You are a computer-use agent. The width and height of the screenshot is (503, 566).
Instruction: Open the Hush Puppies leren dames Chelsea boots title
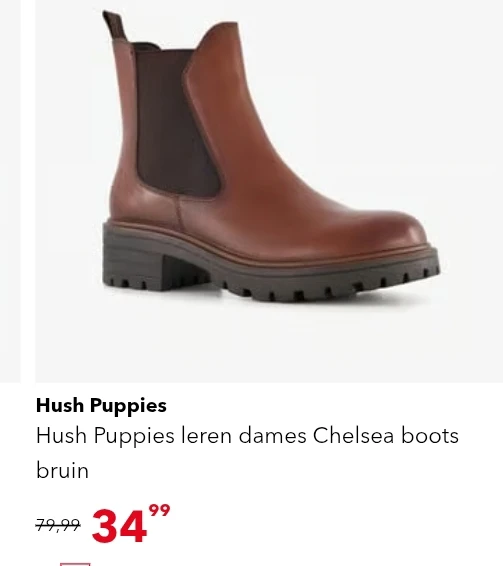click(247, 453)
